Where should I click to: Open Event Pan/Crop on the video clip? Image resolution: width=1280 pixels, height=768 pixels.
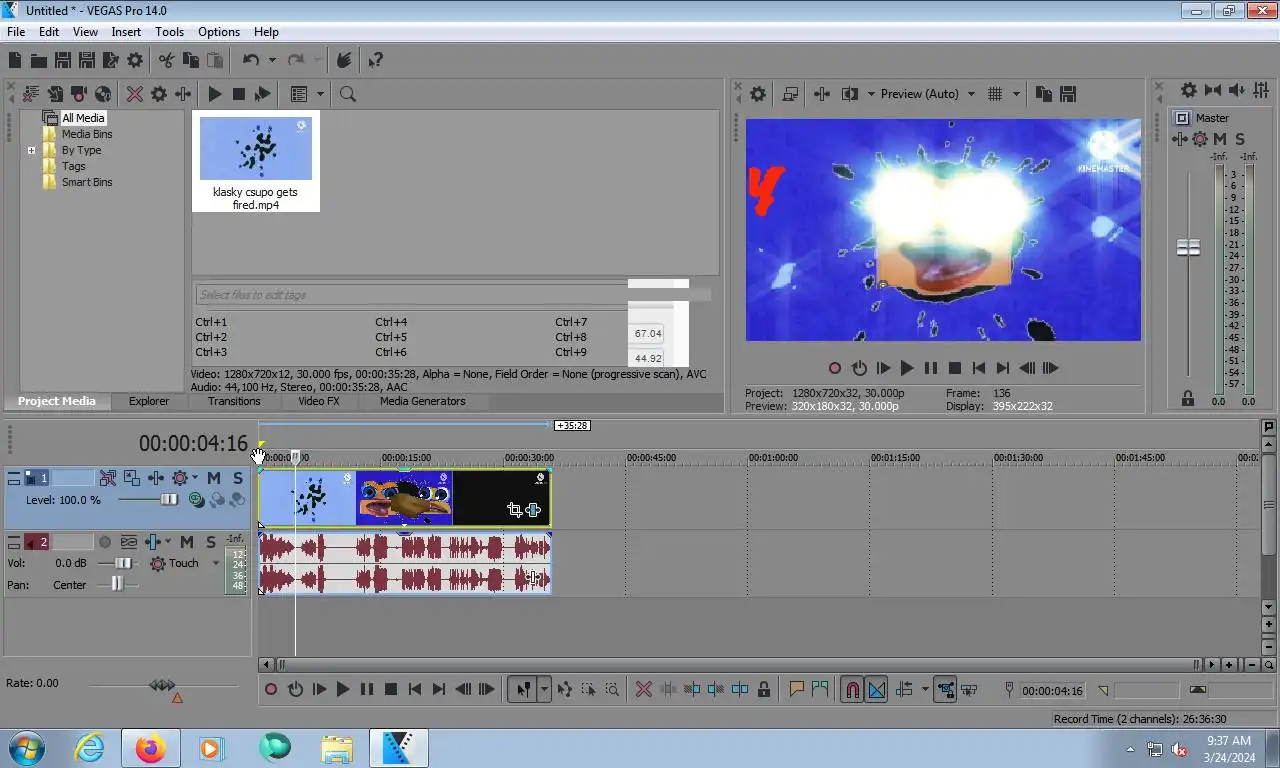(514, 510)
